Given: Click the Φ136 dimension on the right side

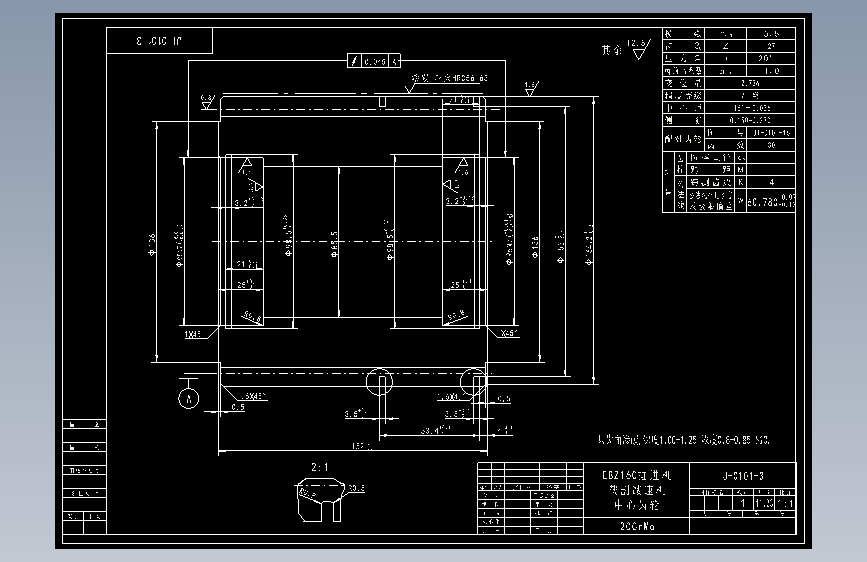Looking at the screenshot, I should pyautogui.click(x=535, y=247).
